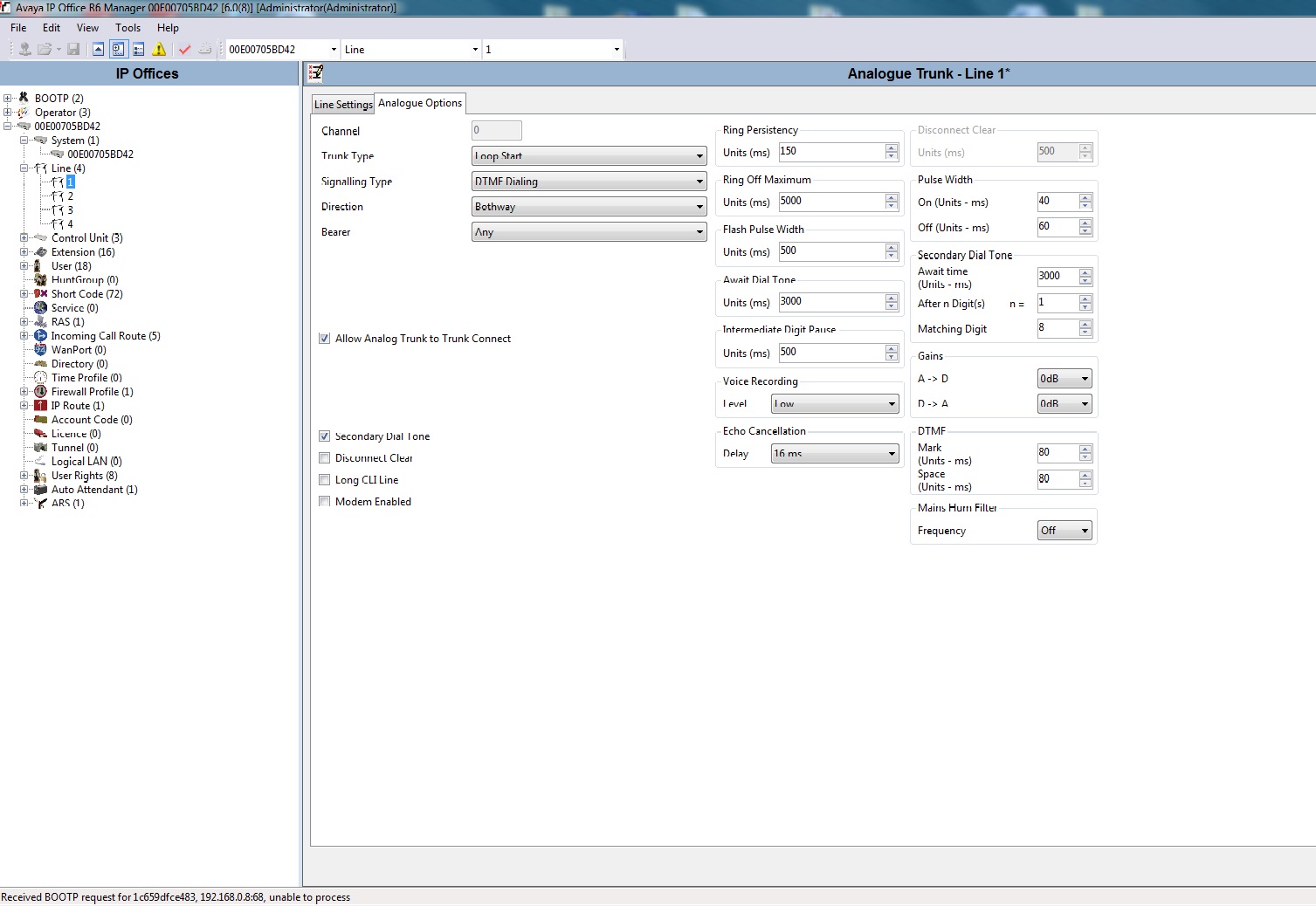
Task: Toggle the error pane yellow warning icon
Action: (159, 50)
